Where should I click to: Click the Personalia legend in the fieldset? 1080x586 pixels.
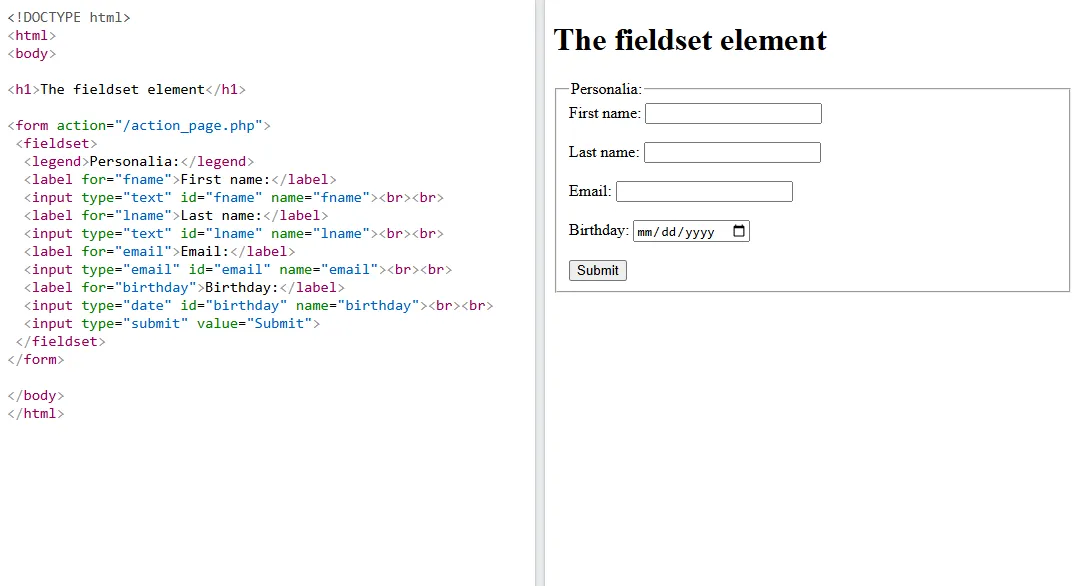point(606,89)
